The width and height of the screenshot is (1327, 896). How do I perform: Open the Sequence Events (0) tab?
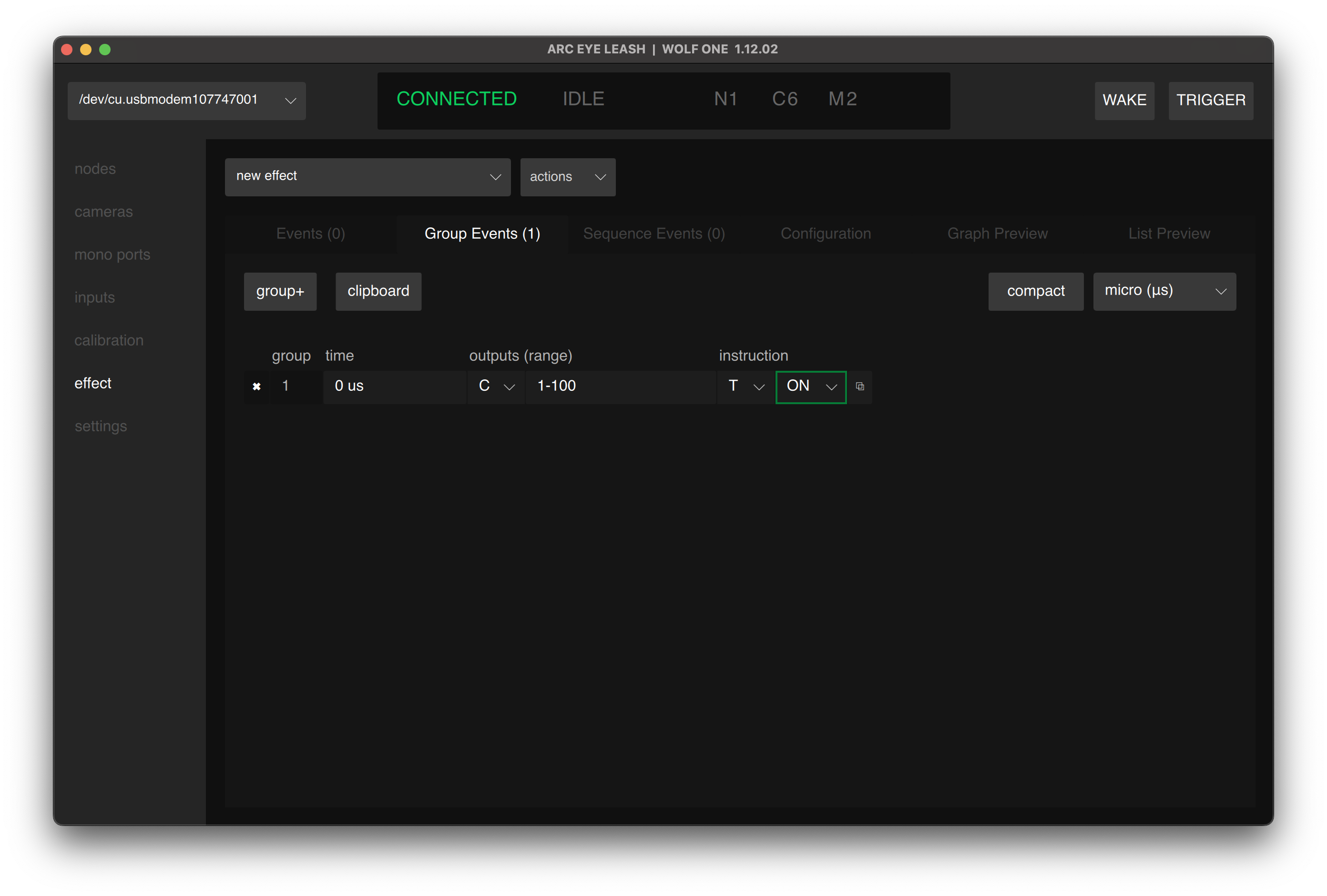tap(654, 234)
